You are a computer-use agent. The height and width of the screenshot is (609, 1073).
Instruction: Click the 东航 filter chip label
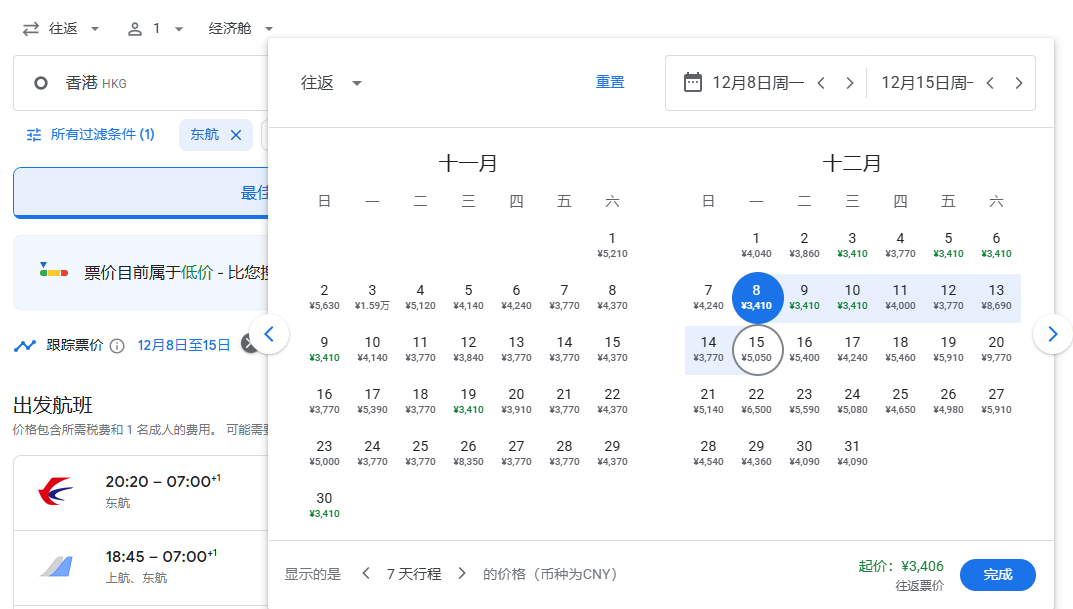tap(205, 135)
